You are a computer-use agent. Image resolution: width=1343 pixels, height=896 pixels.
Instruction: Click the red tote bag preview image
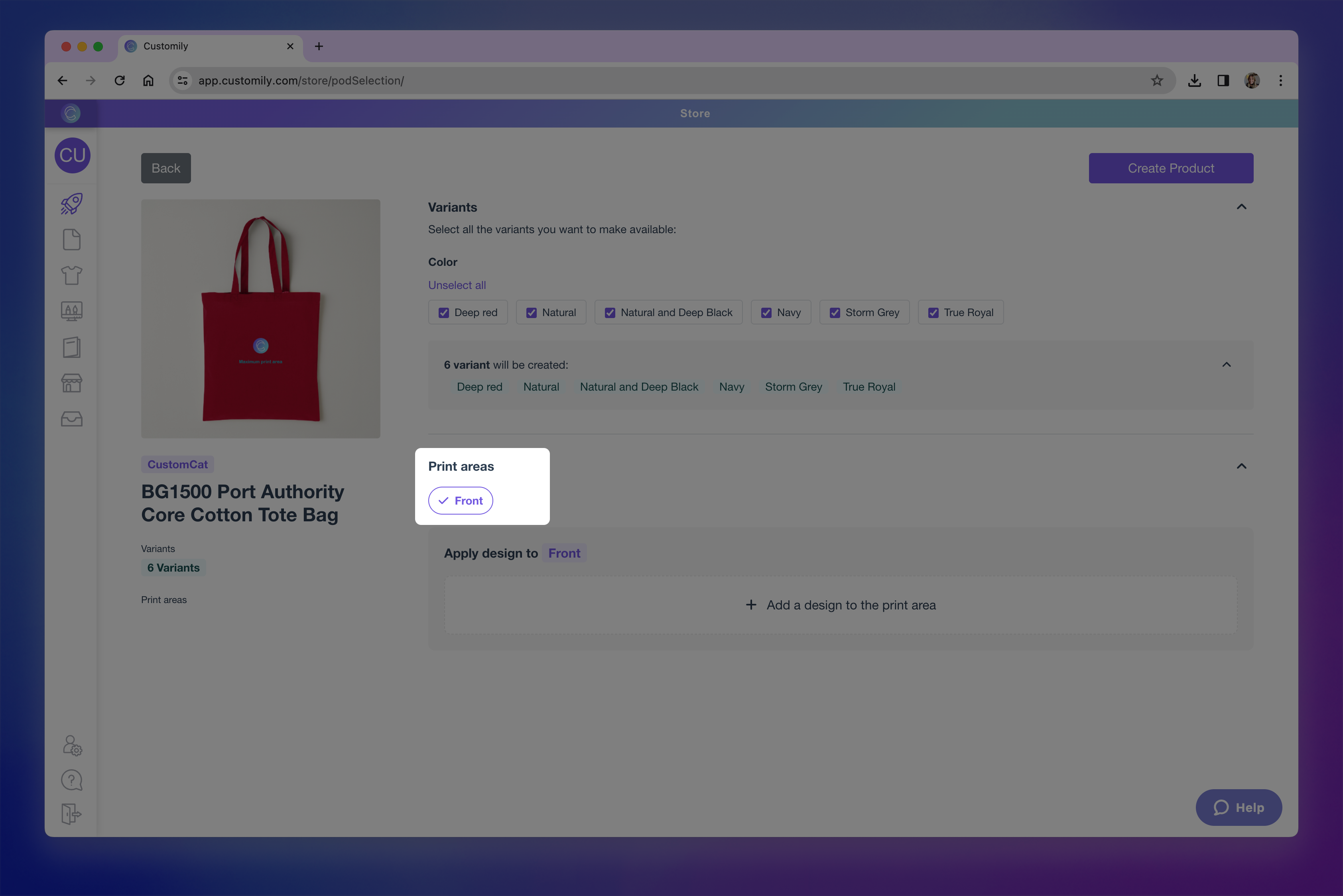pos(261,319)
